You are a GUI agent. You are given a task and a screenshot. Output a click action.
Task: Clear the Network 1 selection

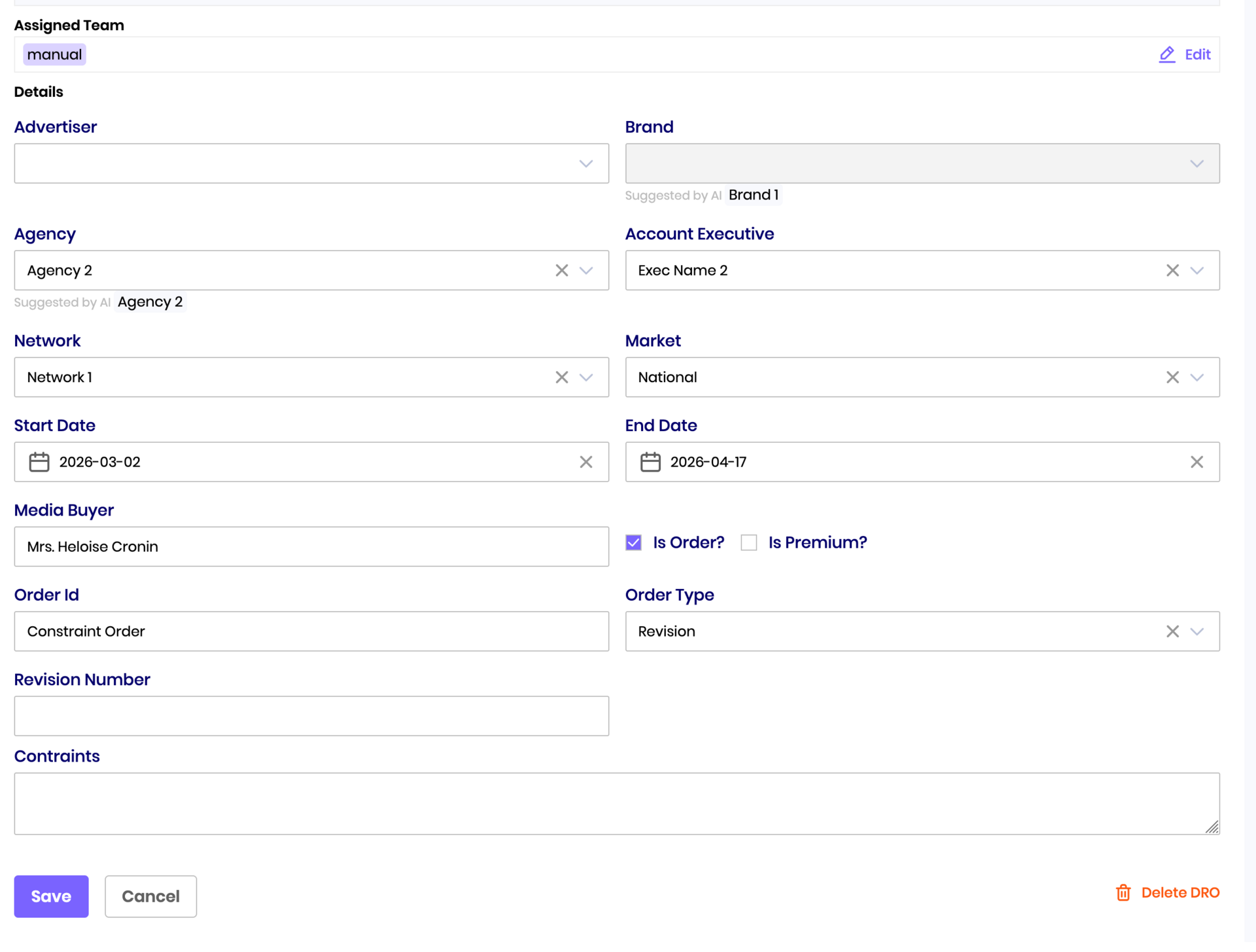pyautogui.click(x=561, y=378)
